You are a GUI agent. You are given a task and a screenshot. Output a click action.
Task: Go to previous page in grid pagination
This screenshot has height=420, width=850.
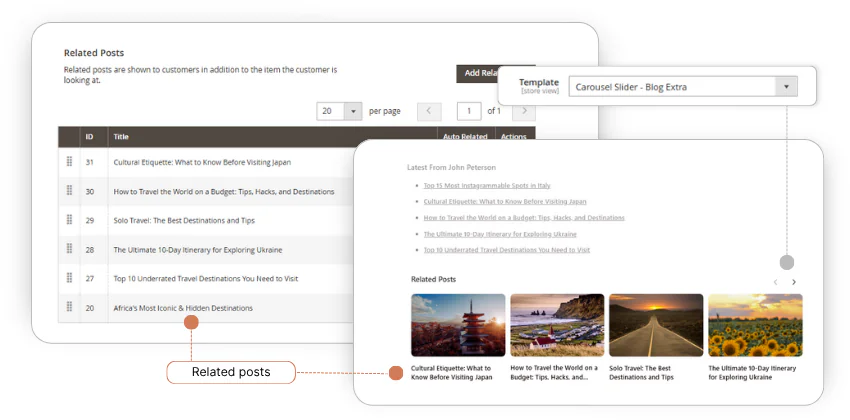click(x=429, y=110)
